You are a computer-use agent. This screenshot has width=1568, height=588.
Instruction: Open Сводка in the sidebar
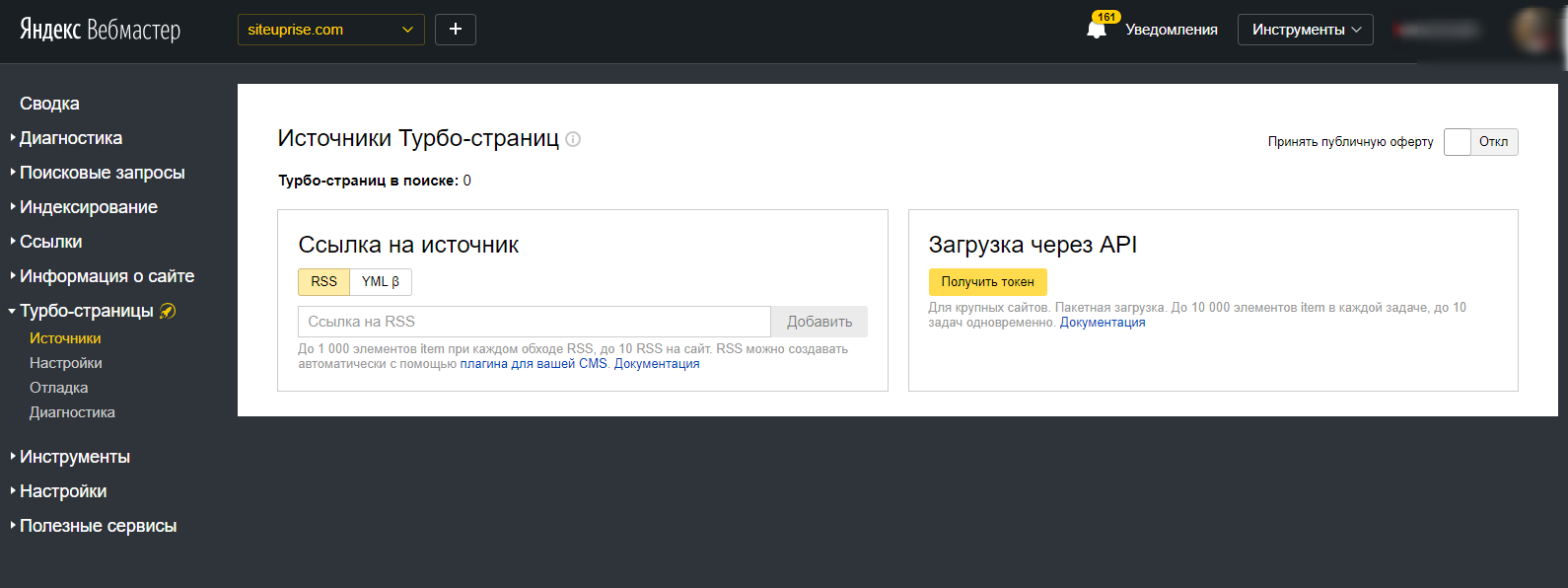click(x=49, y=104)
